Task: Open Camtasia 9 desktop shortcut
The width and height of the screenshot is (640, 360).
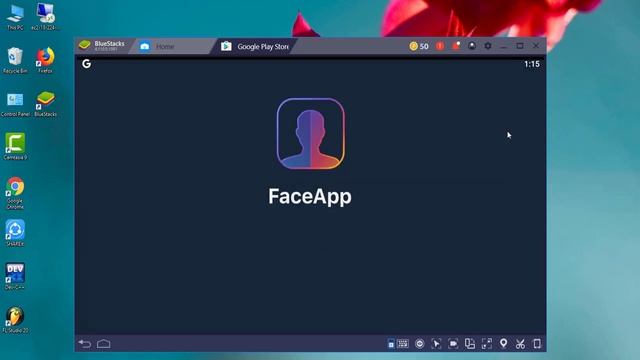Action: [x=15, y=146]
